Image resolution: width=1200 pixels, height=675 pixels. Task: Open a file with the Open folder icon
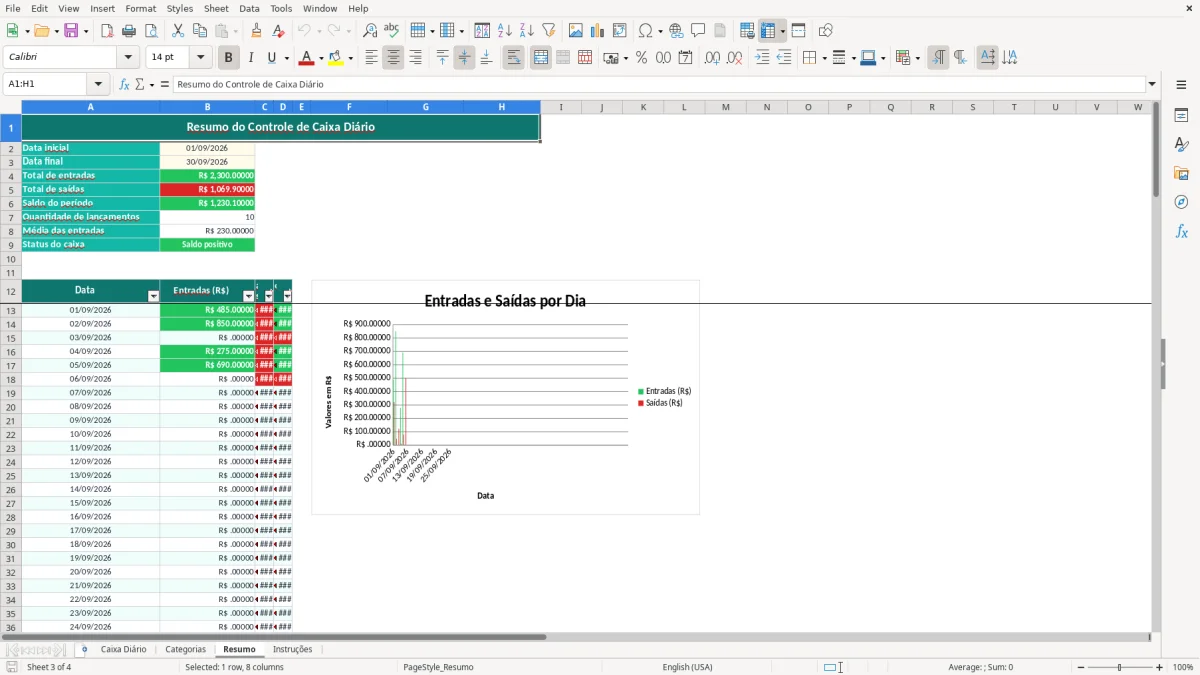tap(40, 31)
